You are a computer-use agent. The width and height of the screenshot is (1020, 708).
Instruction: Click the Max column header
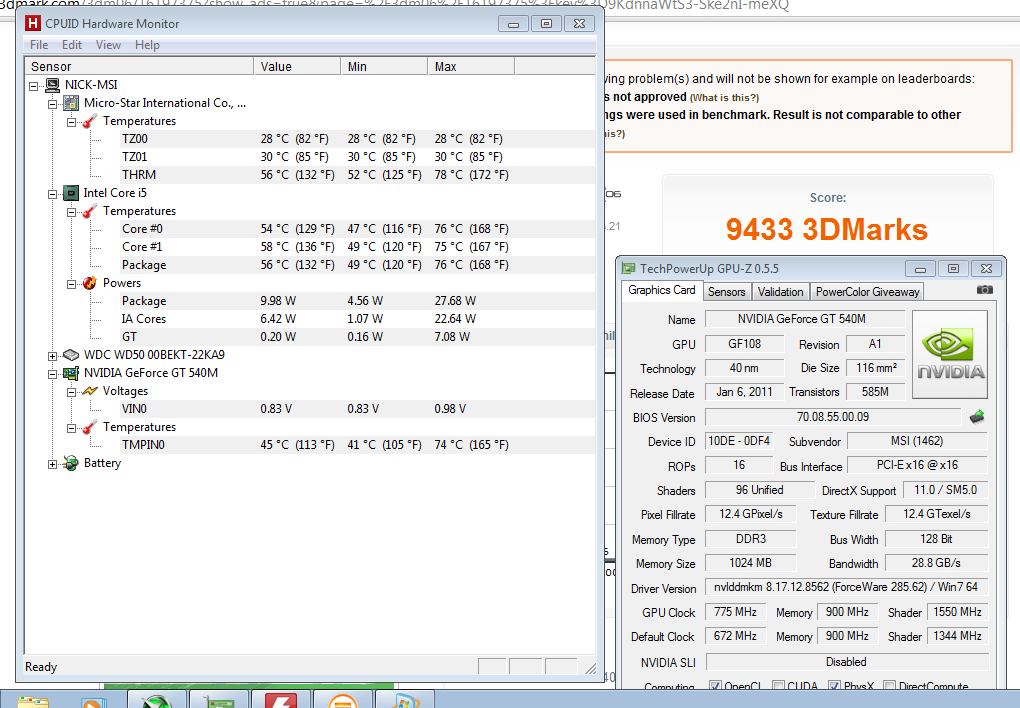(x=472, y=66)
